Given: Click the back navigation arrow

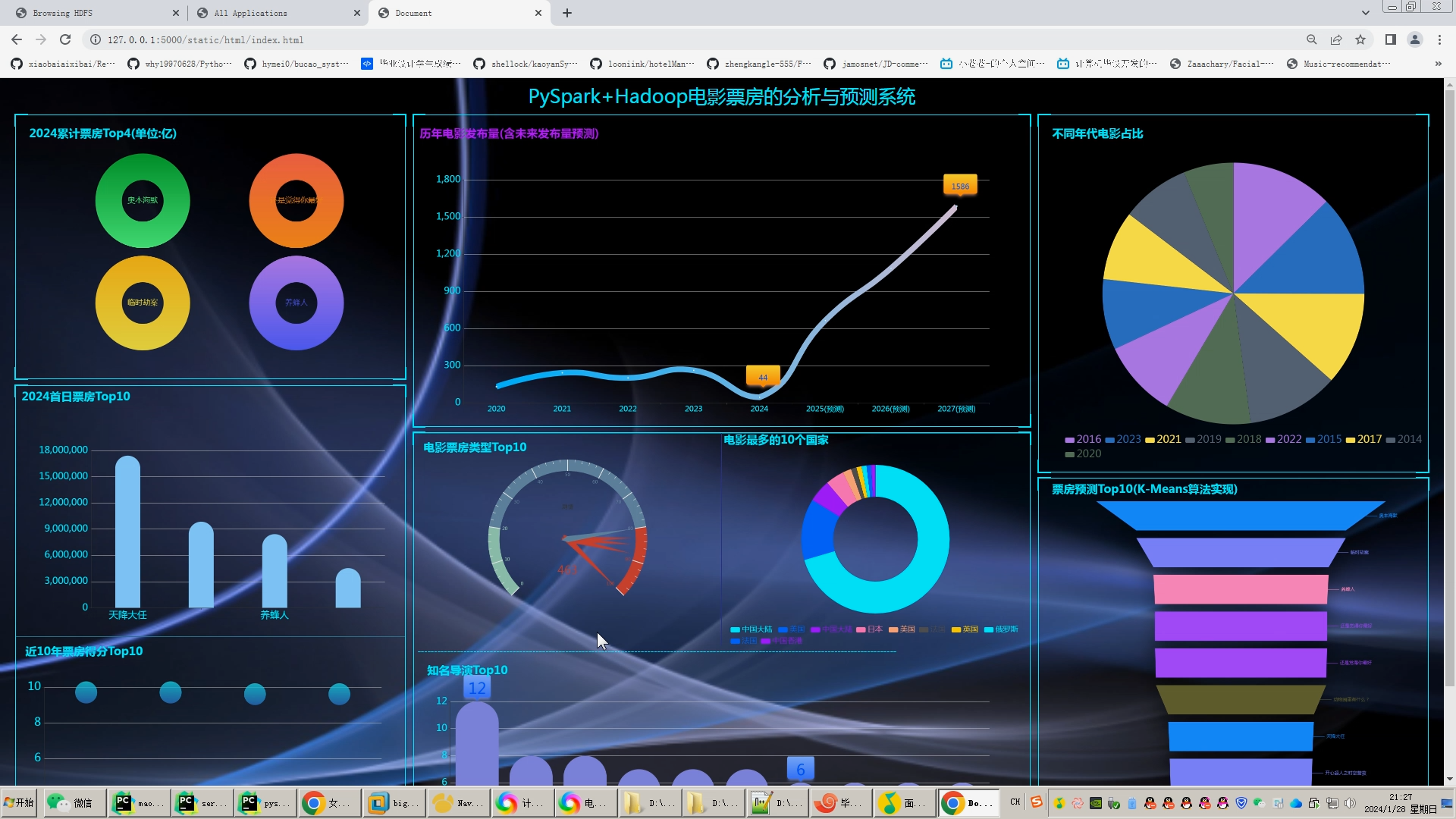Looking at the screenshot, I should 17,39.
